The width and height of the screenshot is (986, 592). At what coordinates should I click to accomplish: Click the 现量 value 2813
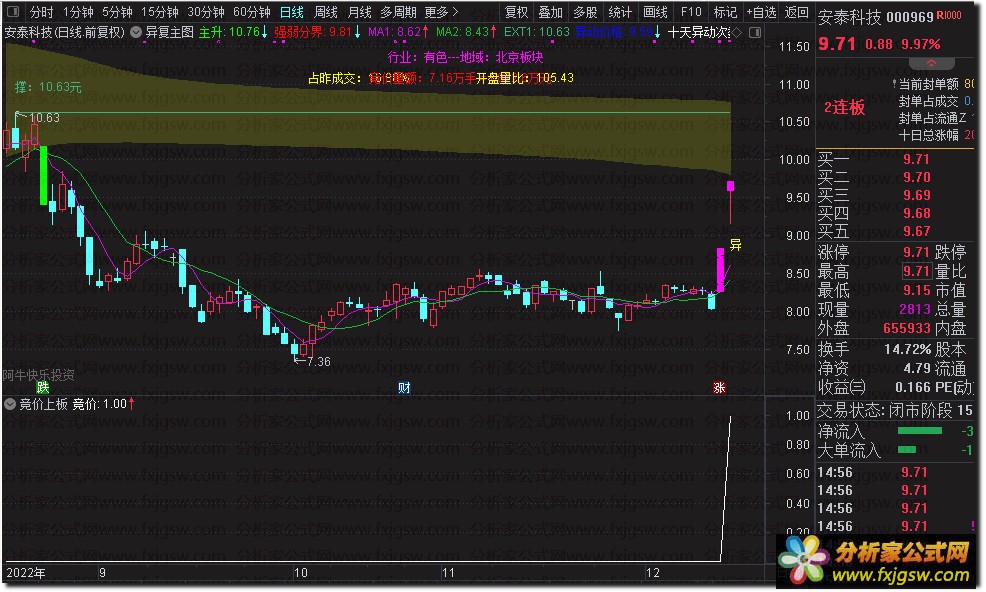pyautogui.click(x=914, y=310)
